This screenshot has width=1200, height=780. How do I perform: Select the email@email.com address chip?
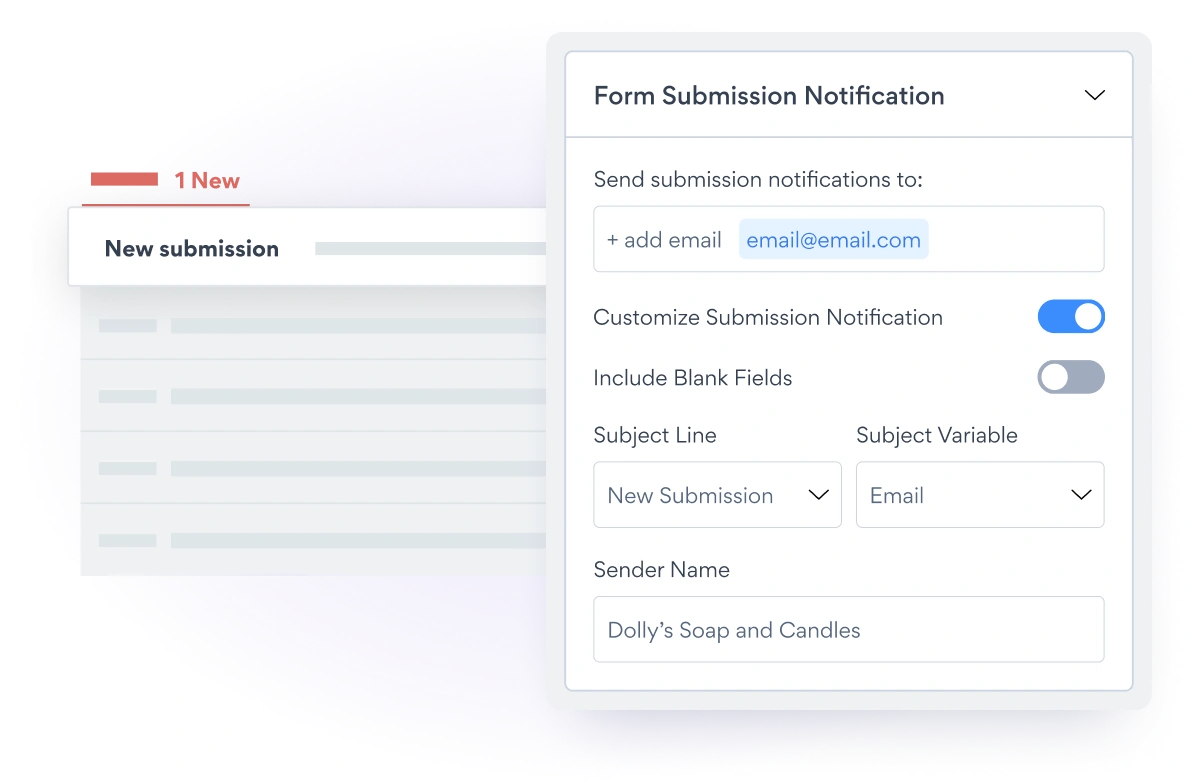pyautogui.click(x=833, y=240)
